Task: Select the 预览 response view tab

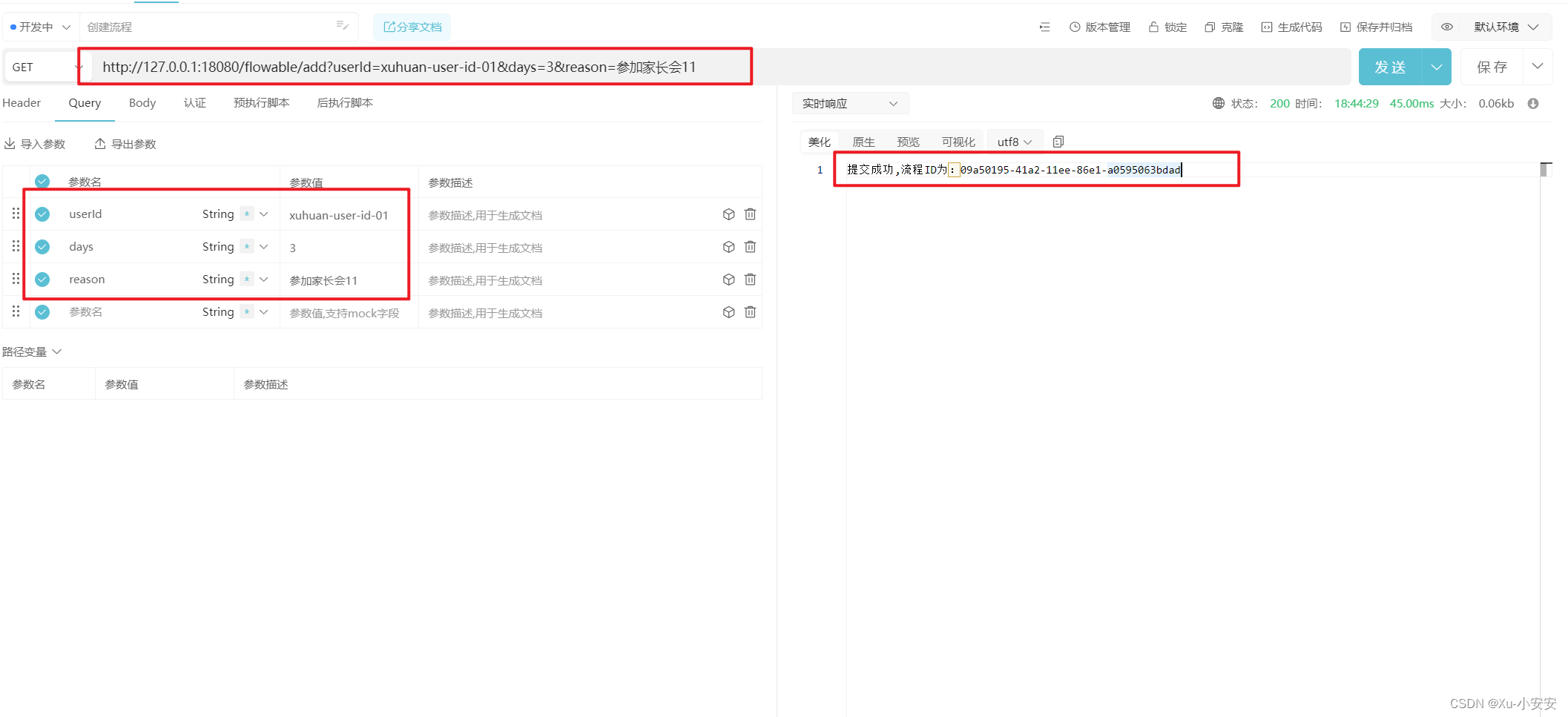Action: point(908,142)
